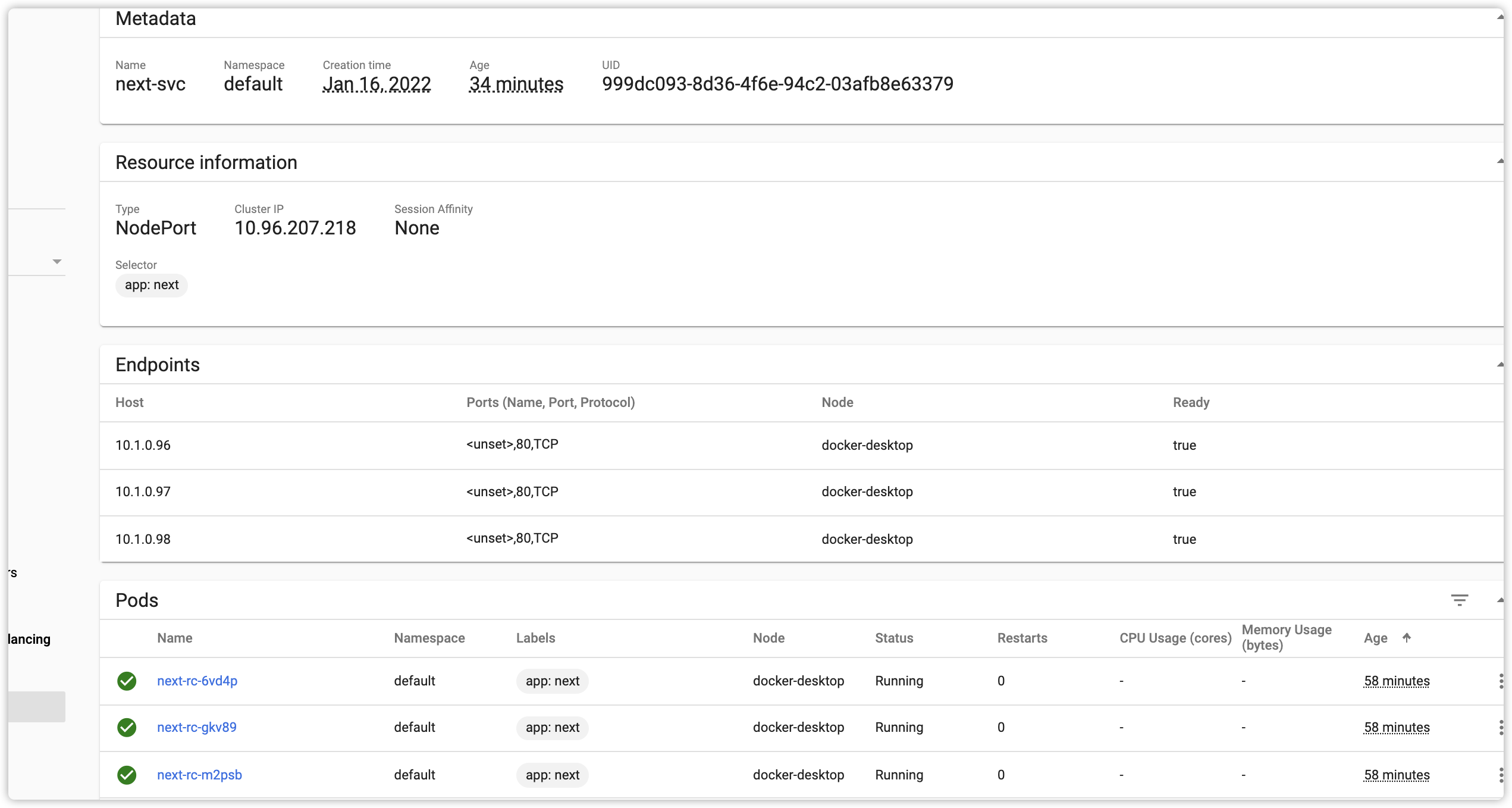The width and height of the screenshot is (1512, 808).
Task: Sort pods by Status column header
Action: click(x=893, y=638)
